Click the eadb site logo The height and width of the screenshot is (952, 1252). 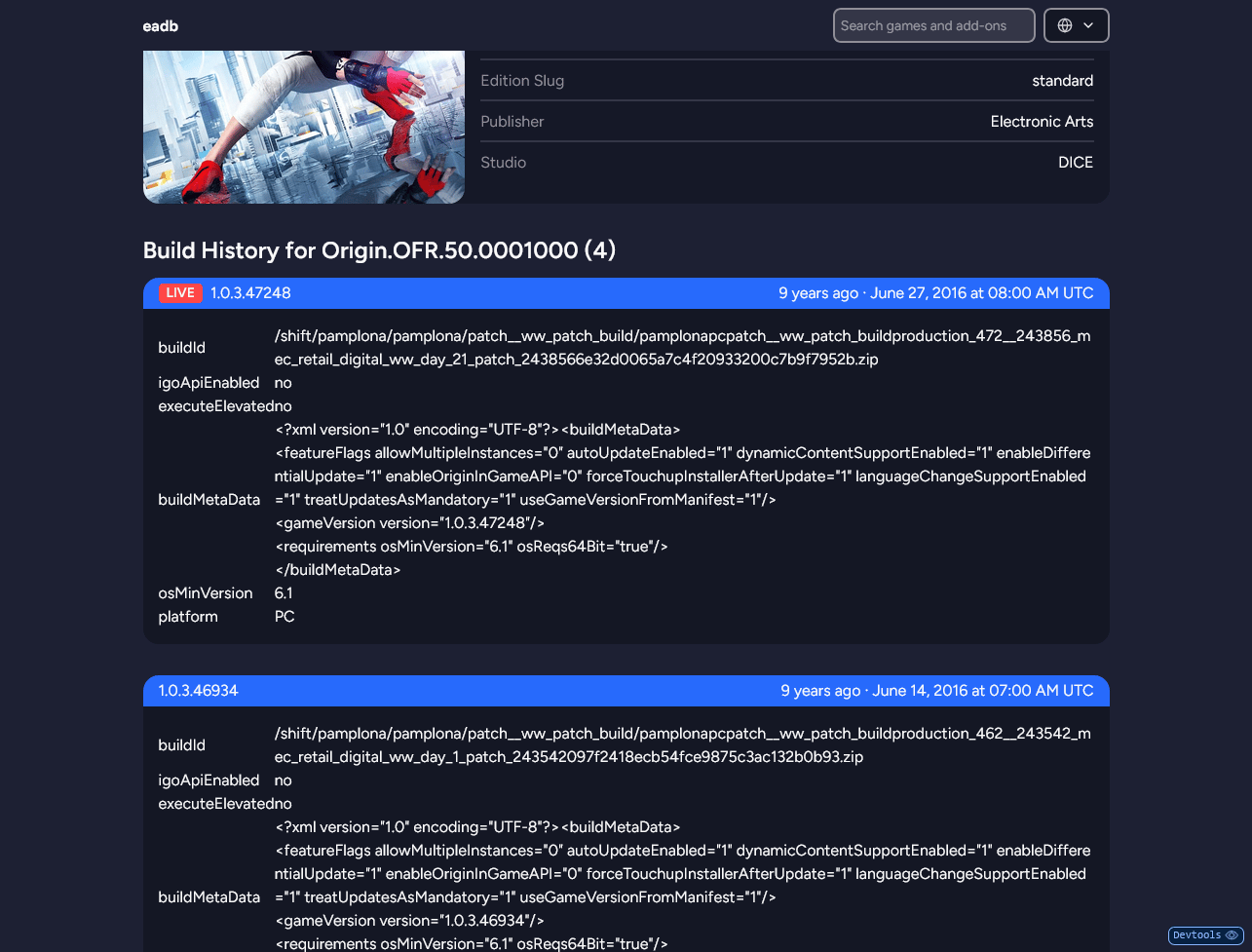pos(161,26)
